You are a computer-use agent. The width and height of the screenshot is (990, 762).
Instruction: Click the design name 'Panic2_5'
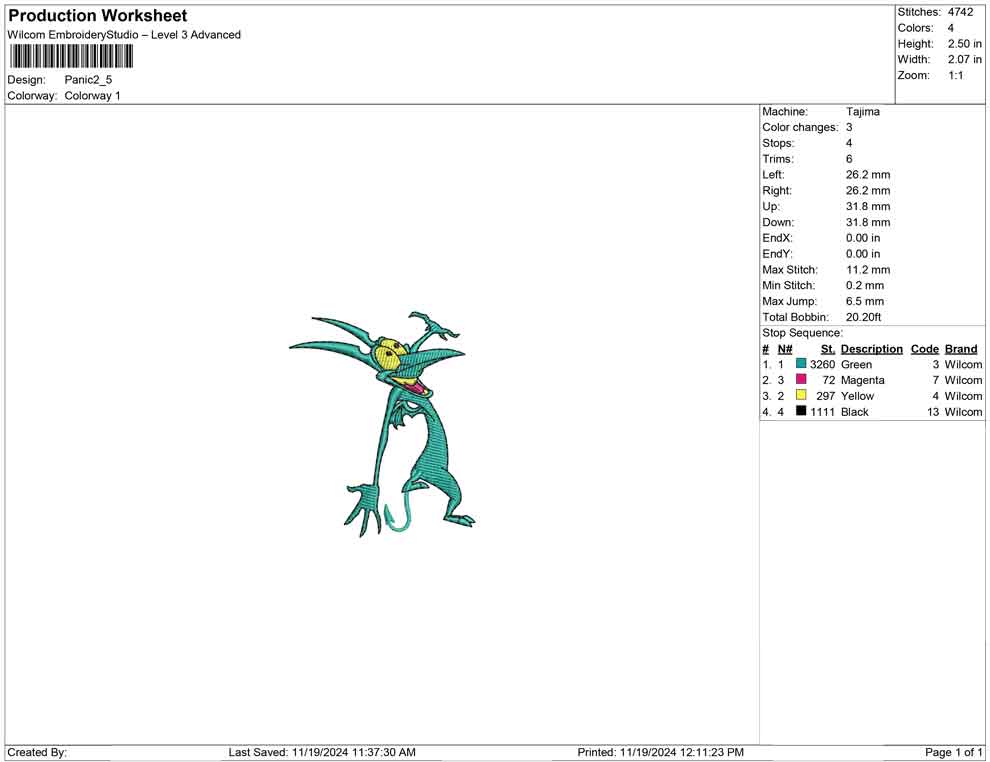tap(88, 80)
